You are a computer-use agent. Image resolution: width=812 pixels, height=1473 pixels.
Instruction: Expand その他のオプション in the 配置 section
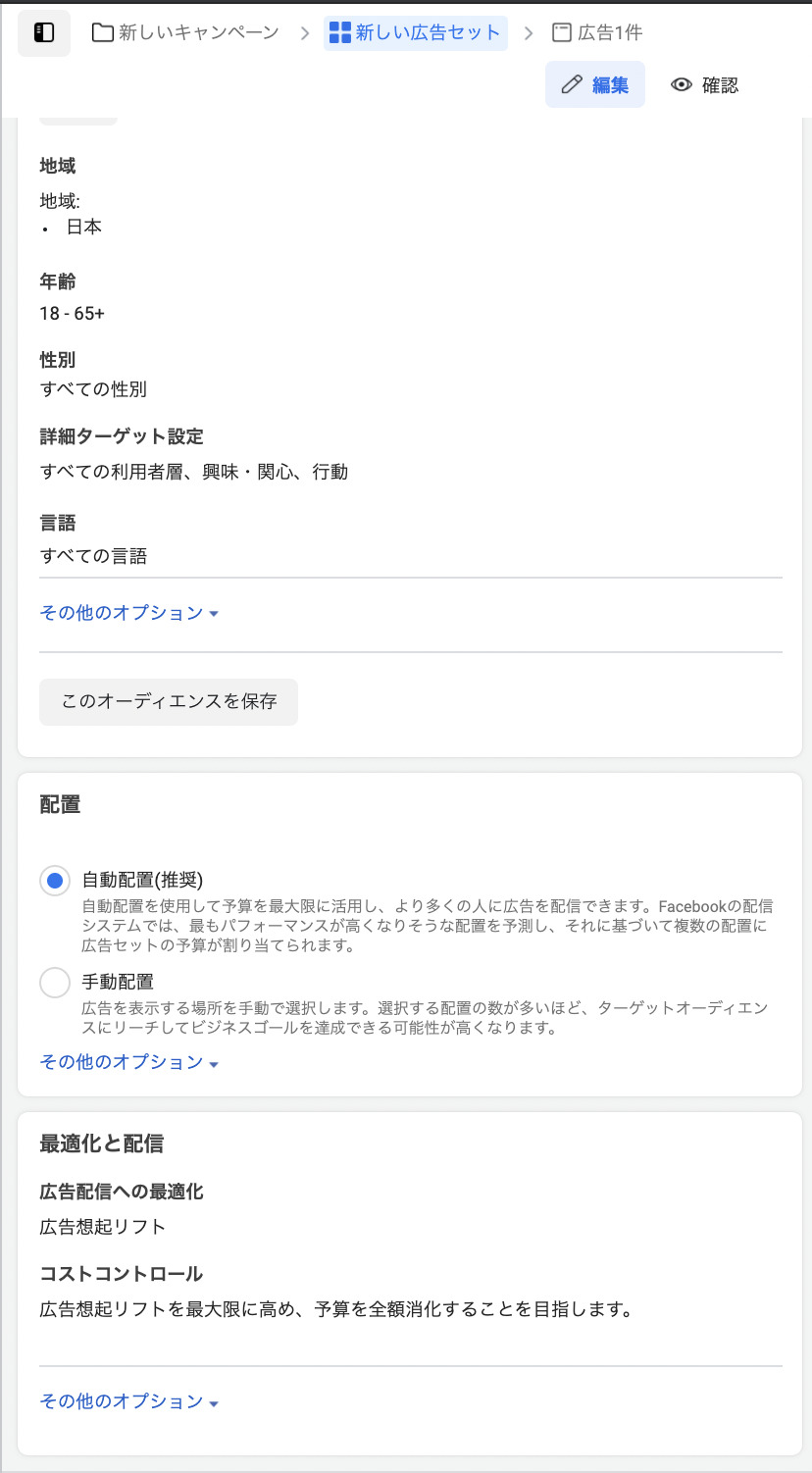pos(122,1062)
